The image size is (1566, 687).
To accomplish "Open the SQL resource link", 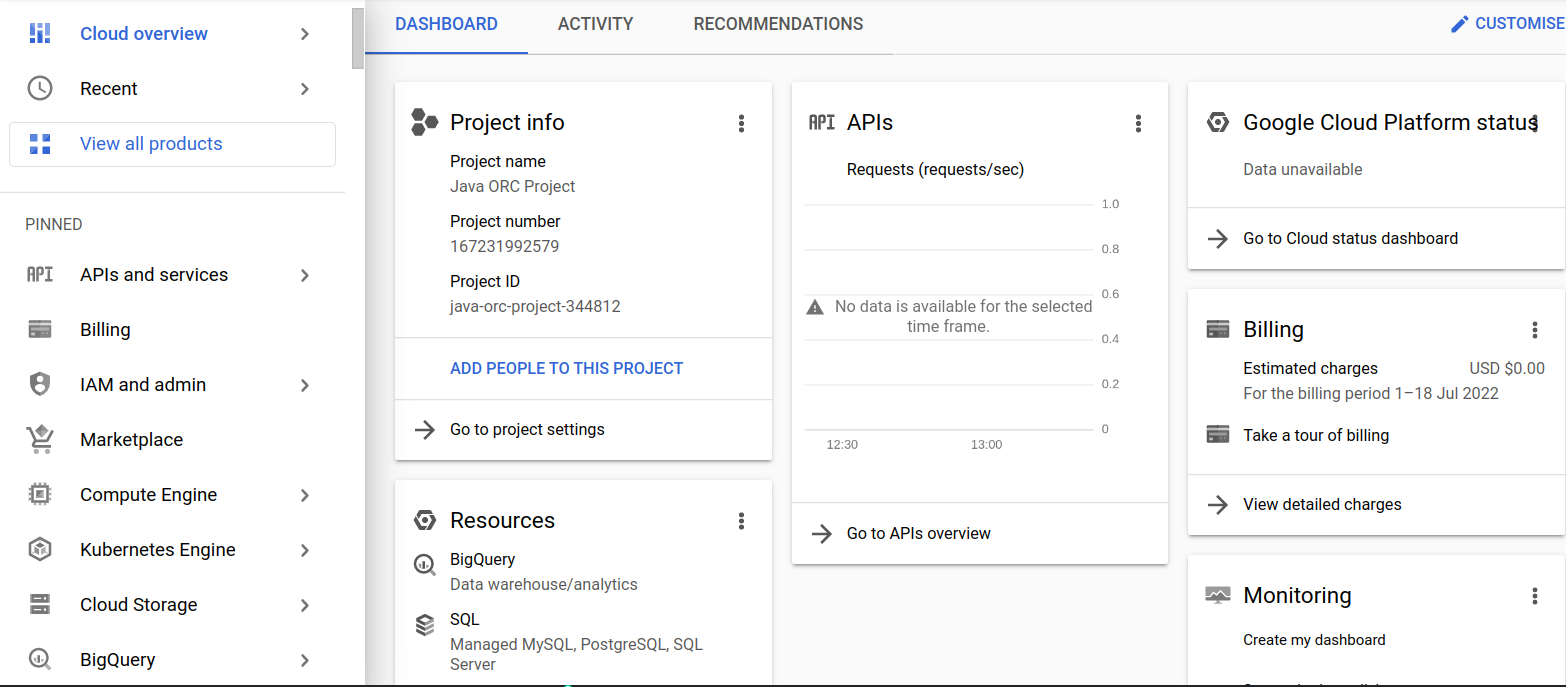I will 464,619.
